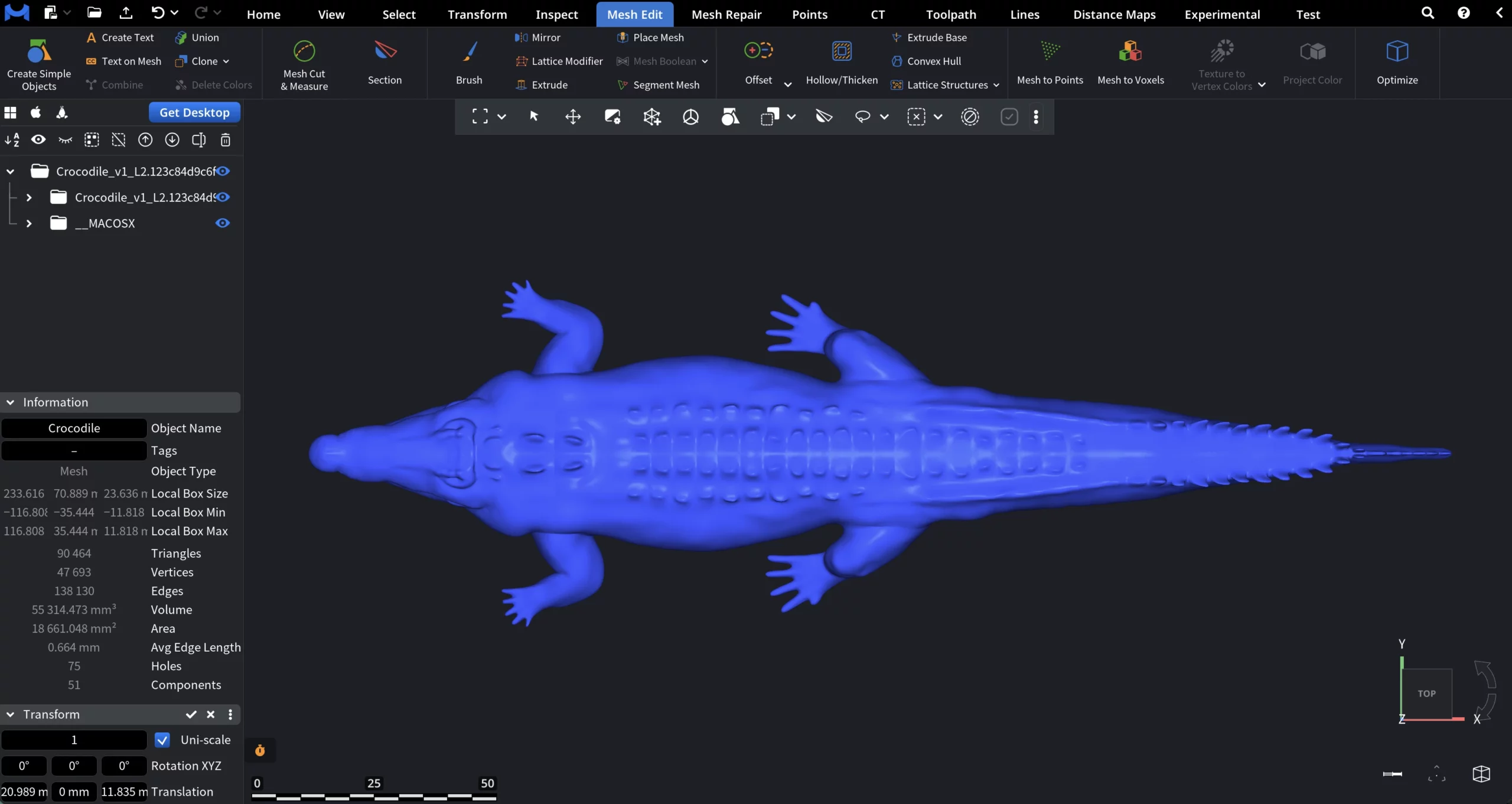Click the Mesh to Voxels icon
This screenshot has height=804, width=1512.
tap(1130, 51)
